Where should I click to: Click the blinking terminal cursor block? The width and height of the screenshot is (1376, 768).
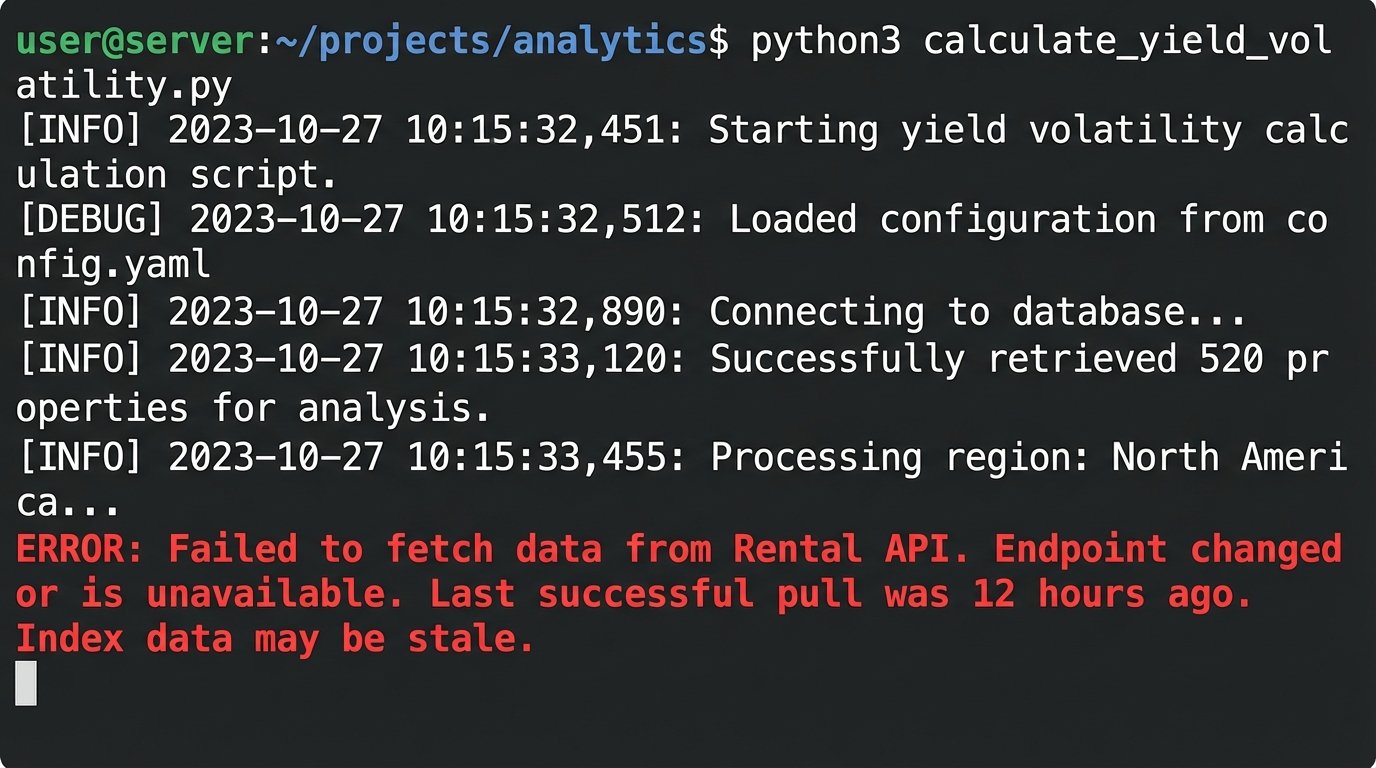pyautogui.click(x=26, y=683)
